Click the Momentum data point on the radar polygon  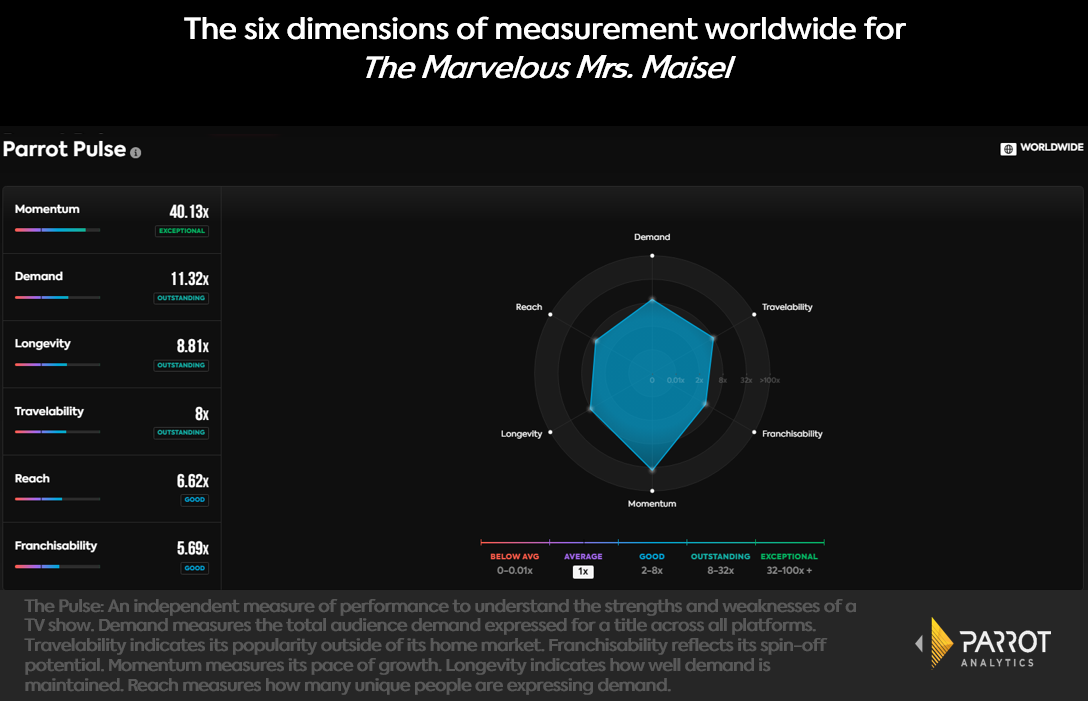click(652, 470)
